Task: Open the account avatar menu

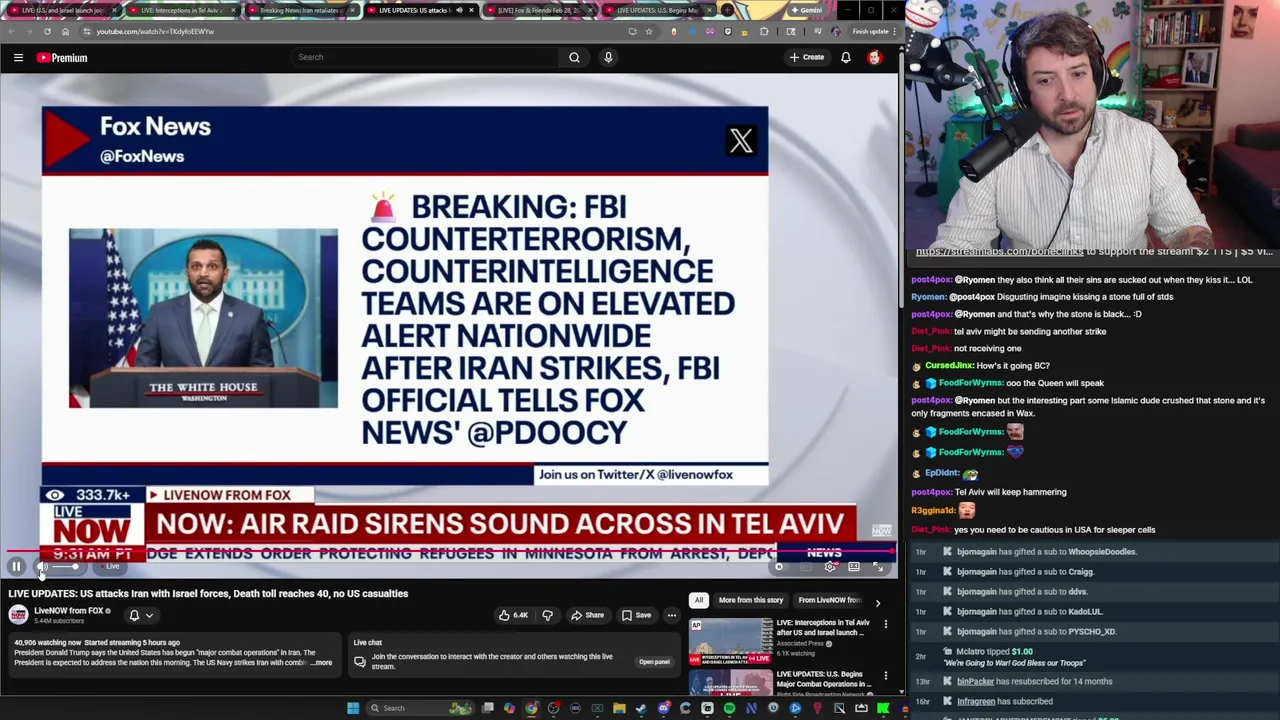Action: click(875, 57)
